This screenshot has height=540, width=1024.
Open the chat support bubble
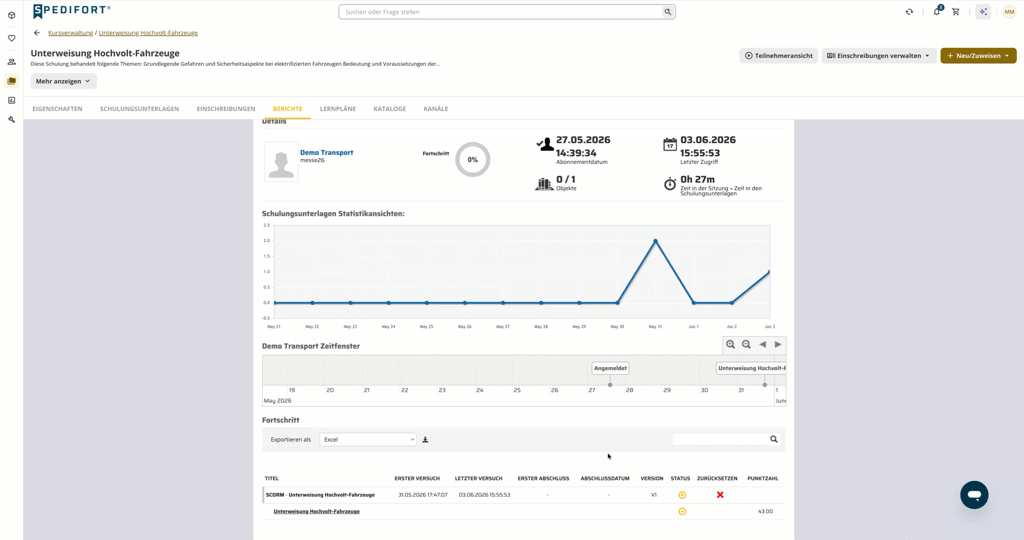click(x=974, y=495)
